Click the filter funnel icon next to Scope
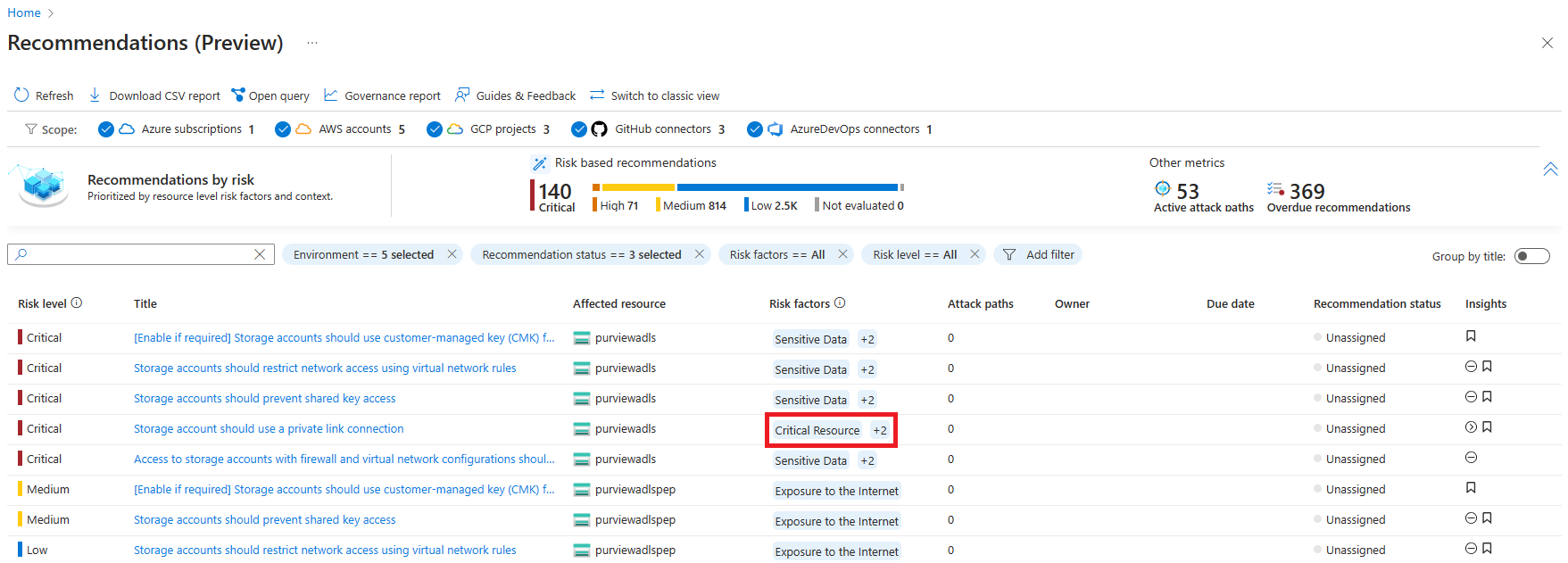The image size is (1568, 563). tap(31, 129)
